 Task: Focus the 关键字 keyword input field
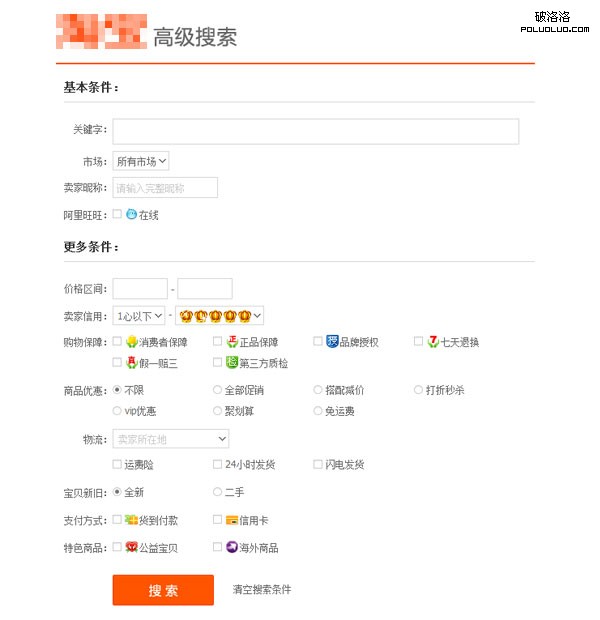pyautogui.click(x=315, y=132)
